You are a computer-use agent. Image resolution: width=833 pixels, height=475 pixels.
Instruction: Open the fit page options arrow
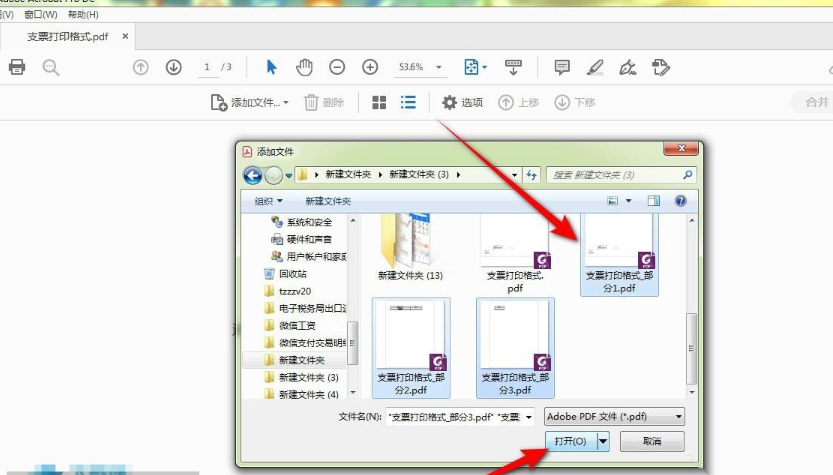(484, 67)
